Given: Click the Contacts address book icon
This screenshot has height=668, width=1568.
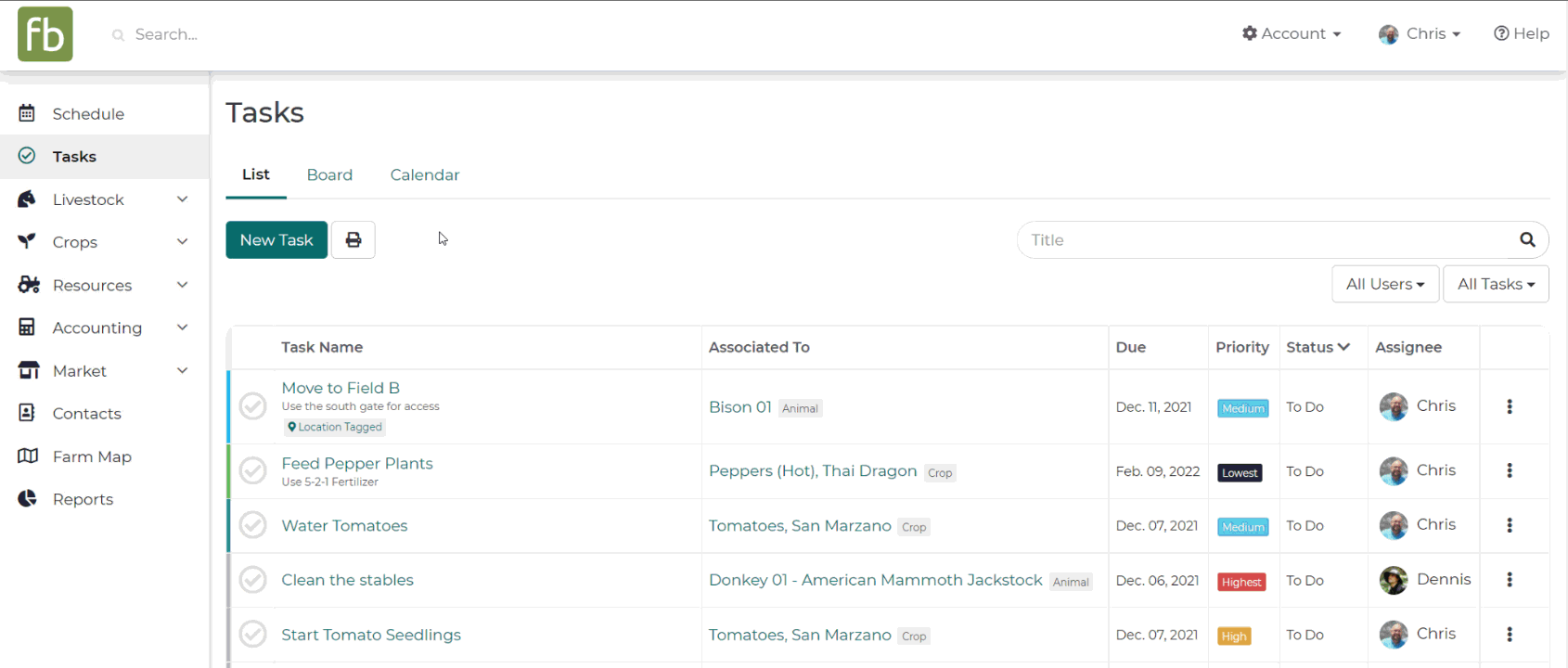Looking at the screenshot, I should coord(28,414).
